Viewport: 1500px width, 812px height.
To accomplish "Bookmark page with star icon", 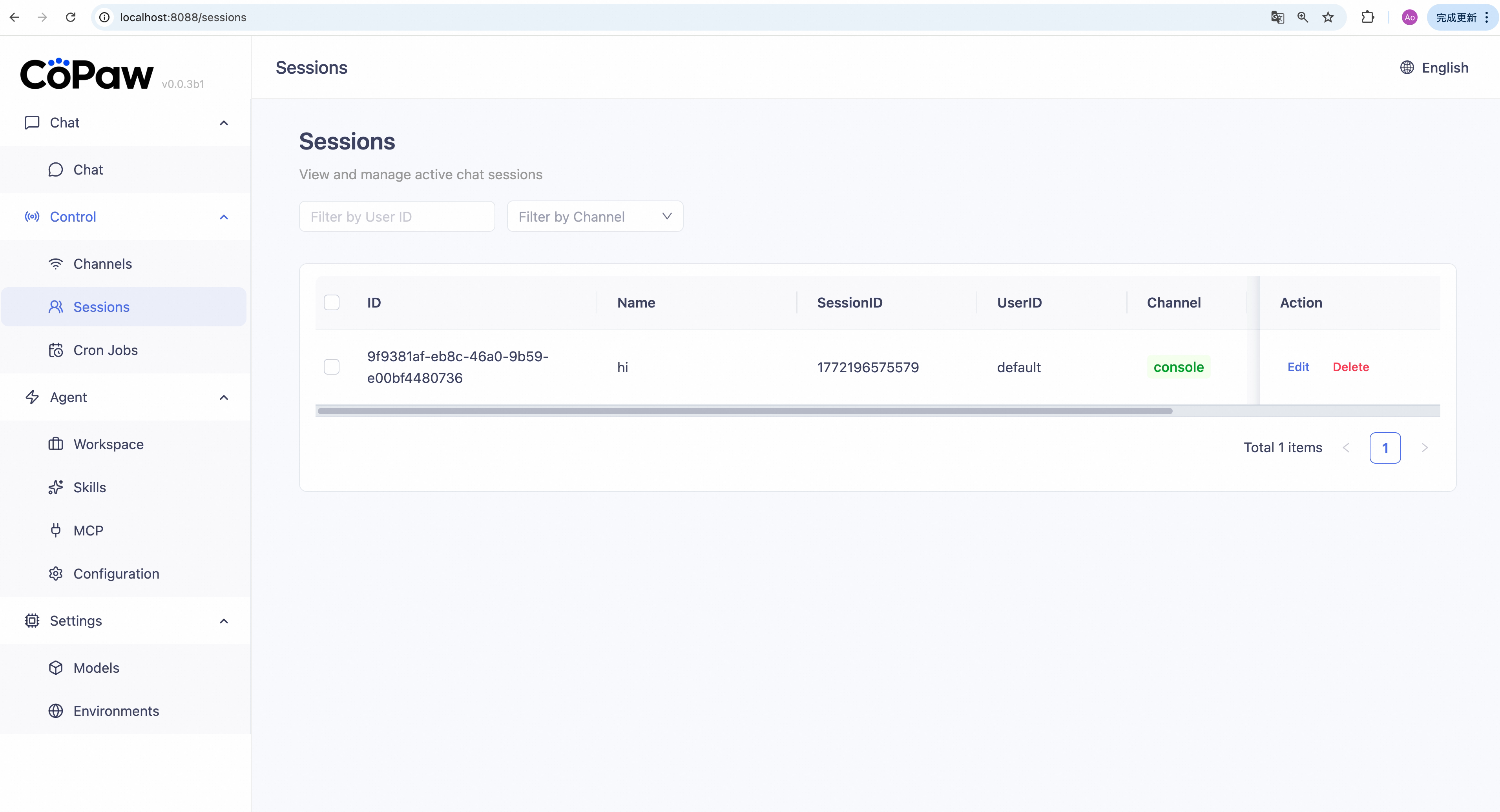I will tap(1328, 18).
